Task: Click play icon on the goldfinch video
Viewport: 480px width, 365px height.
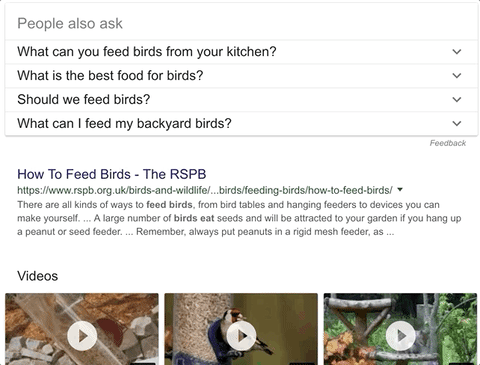Action: [241, 336]
